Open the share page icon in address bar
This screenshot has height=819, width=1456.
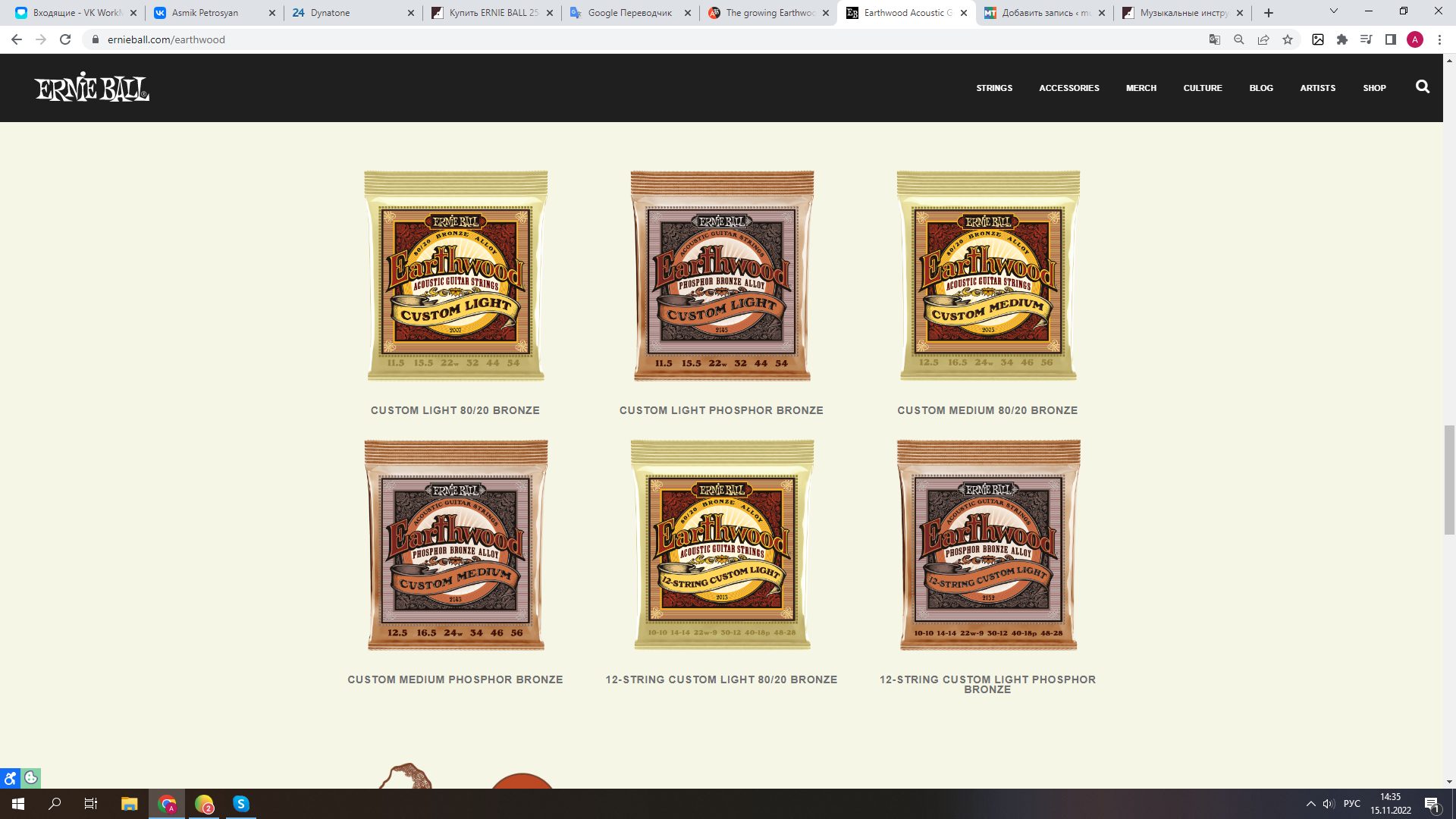click(1263, 39)
